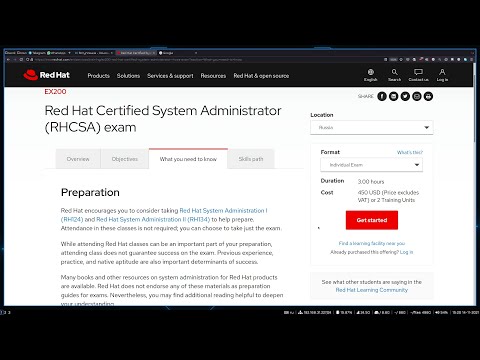480x360 pixels.
Task: Click the Red Hat logo
Action: [x=46, y=75]
